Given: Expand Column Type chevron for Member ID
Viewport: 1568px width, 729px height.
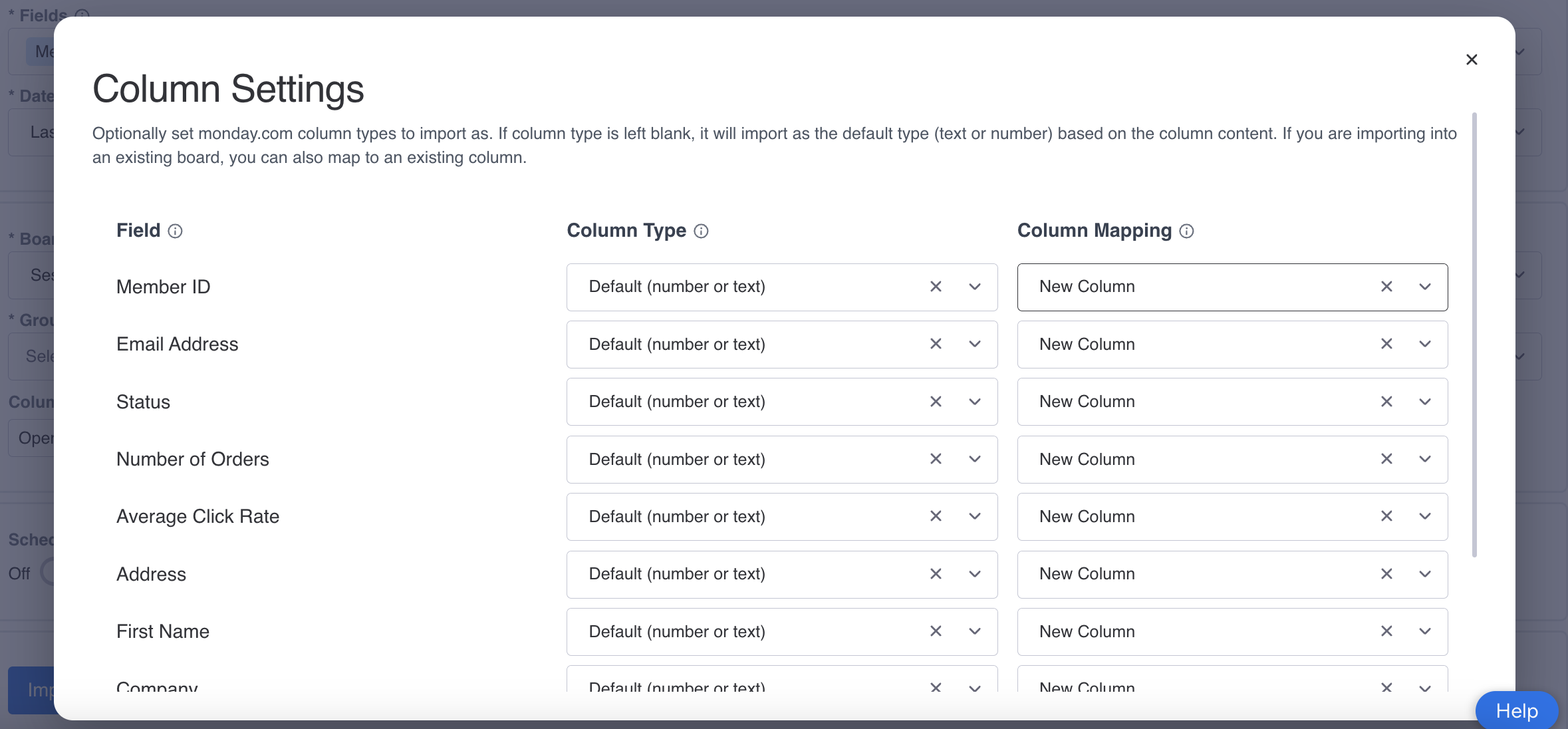Looking at the screenshot, I should (x=975, y=287).
